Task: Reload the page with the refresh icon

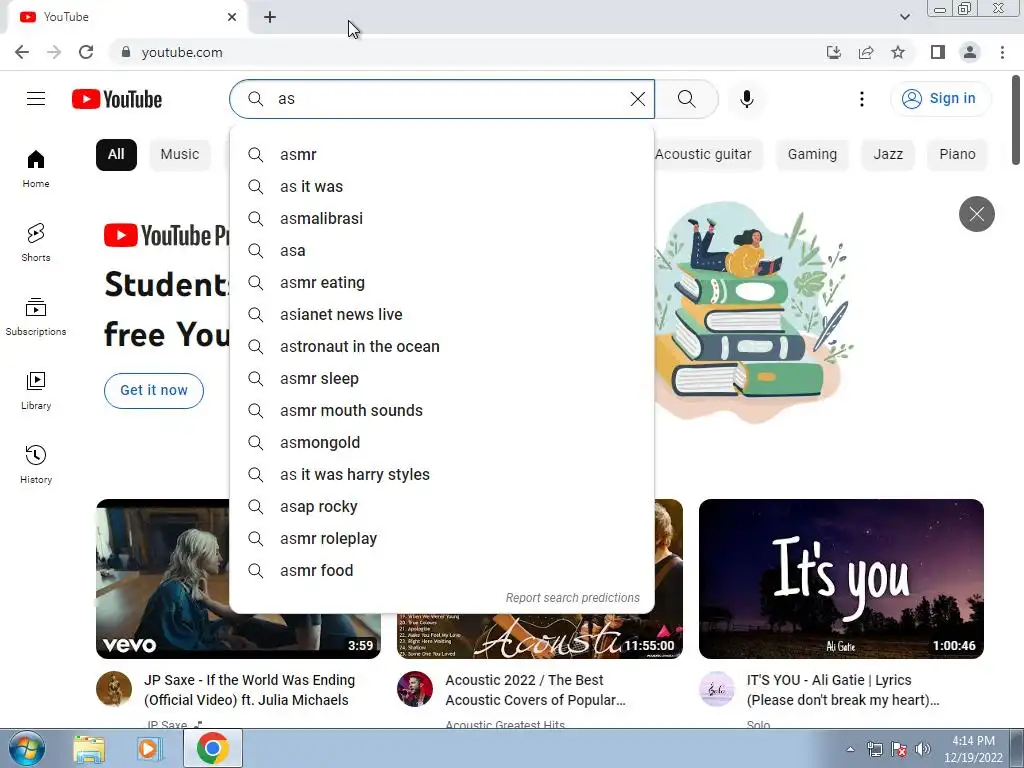Action: coord(86,52)
